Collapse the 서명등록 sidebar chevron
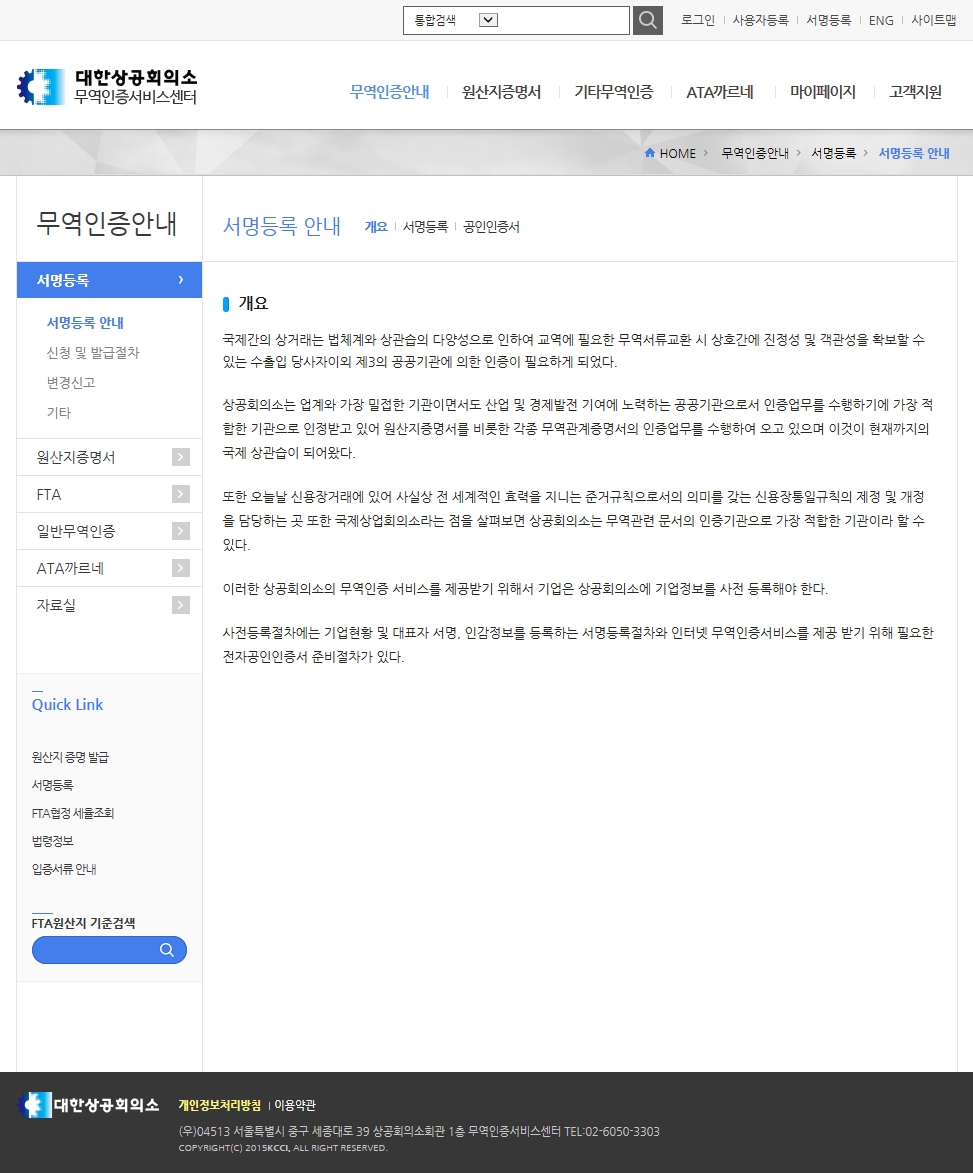The width and height of the screenshot is (973, 1173). click(181, 280)
